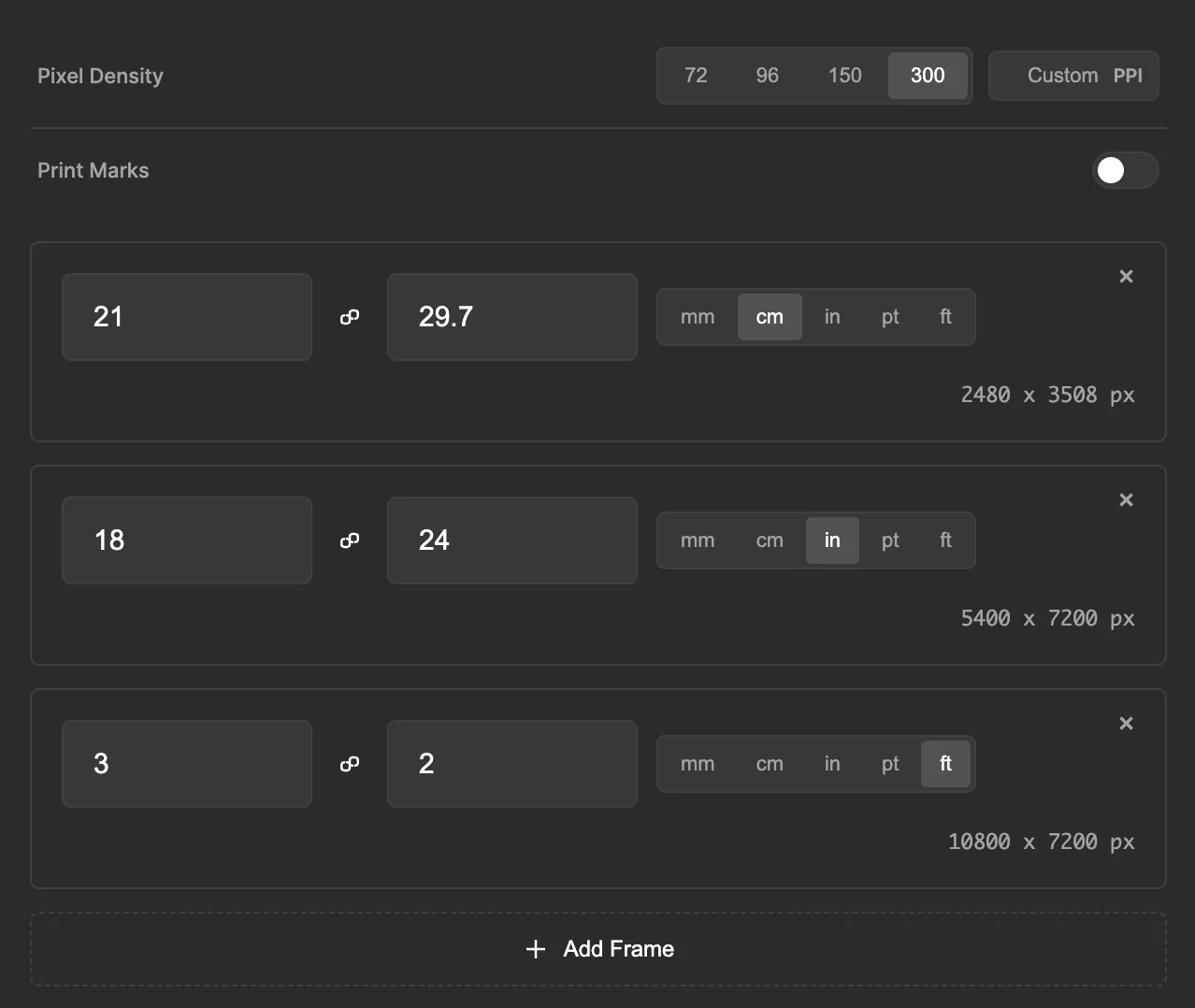Remove the 3 x 2 ft frame

pos(1126,723)
